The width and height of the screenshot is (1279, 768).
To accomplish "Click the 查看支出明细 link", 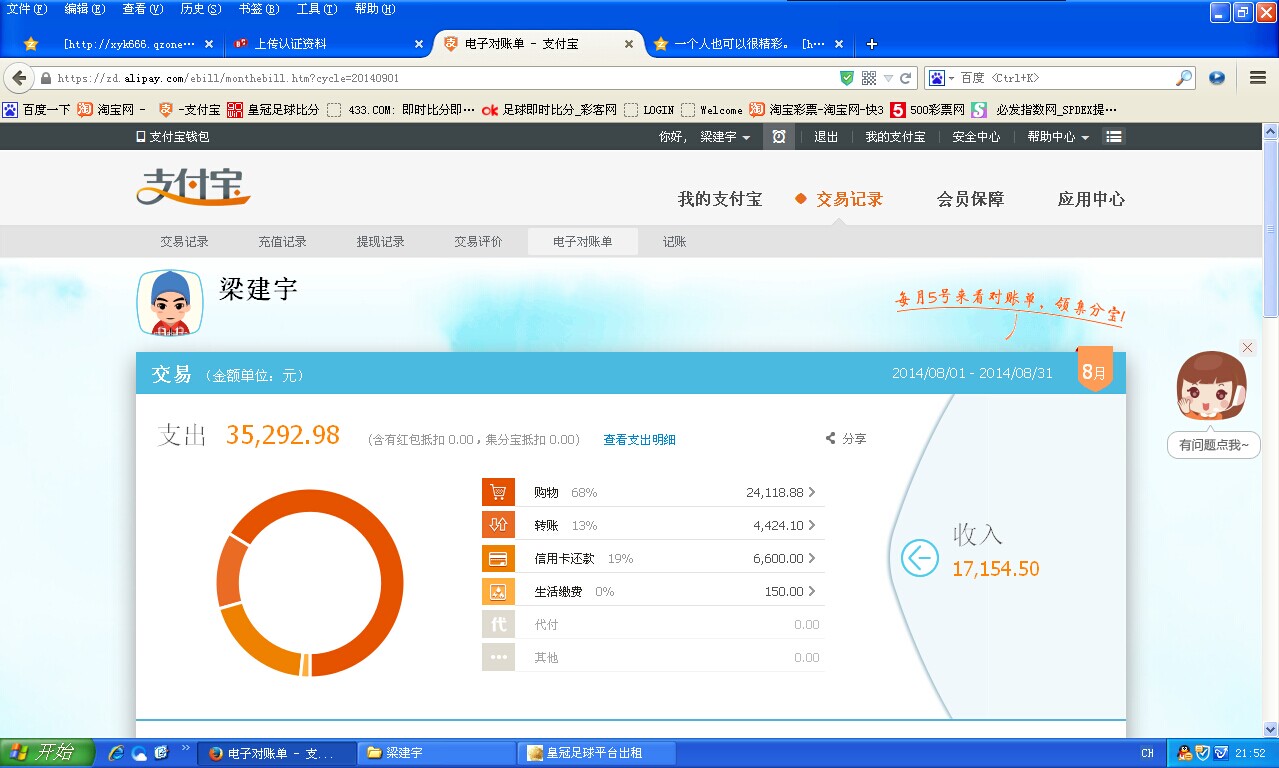I will [639, 440].
